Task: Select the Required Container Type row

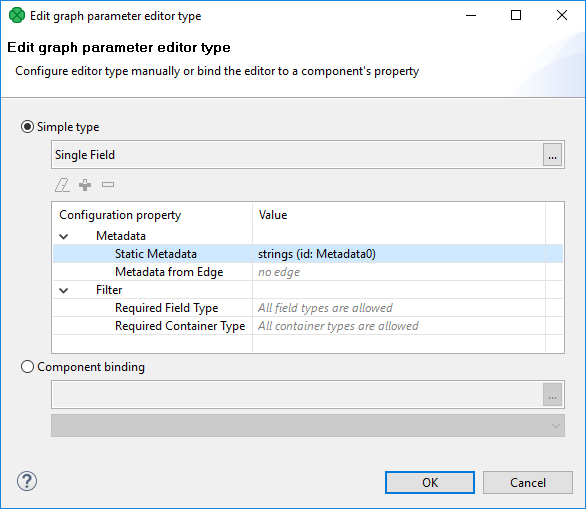Action: click(x=308, y=326)
